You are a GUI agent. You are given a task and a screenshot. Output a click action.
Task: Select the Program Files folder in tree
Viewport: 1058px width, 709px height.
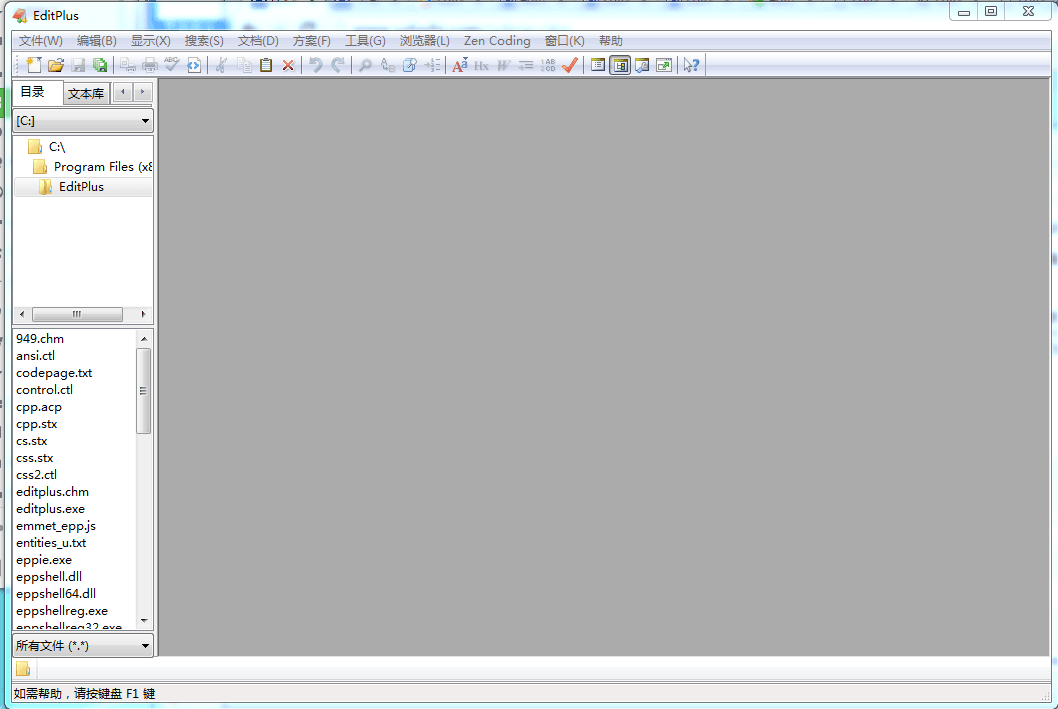tap(102, 167)
